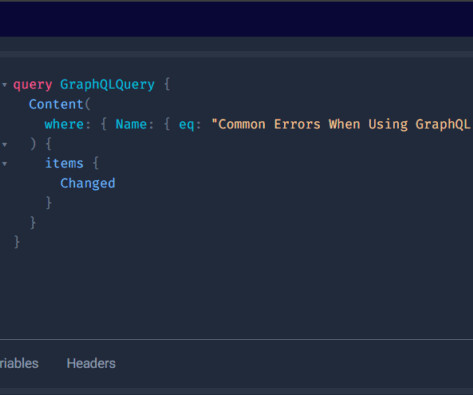Click the 'items' field
The image size is (473, 395).
tap(64, 163)
